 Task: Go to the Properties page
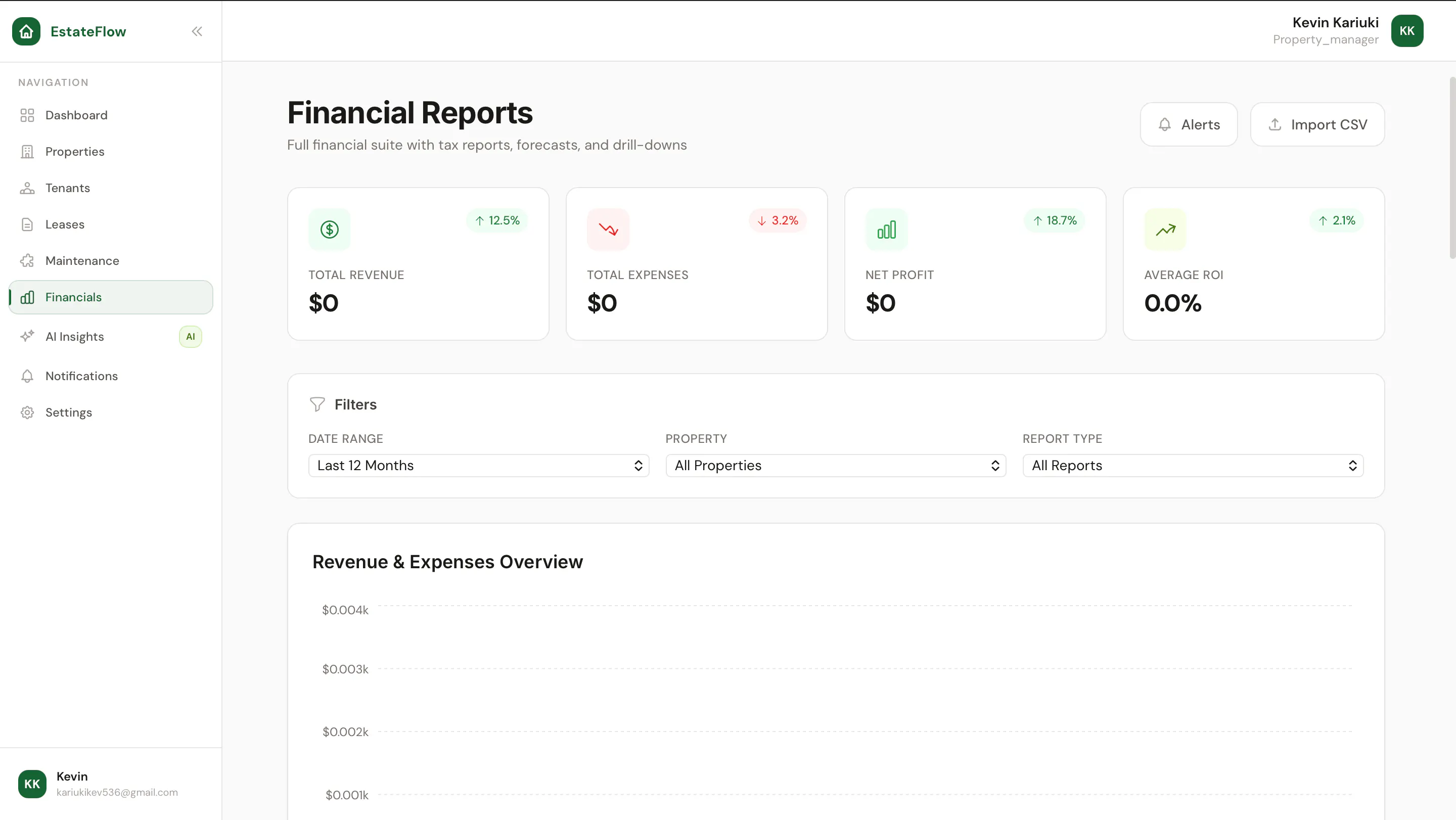tap(111, 152)
